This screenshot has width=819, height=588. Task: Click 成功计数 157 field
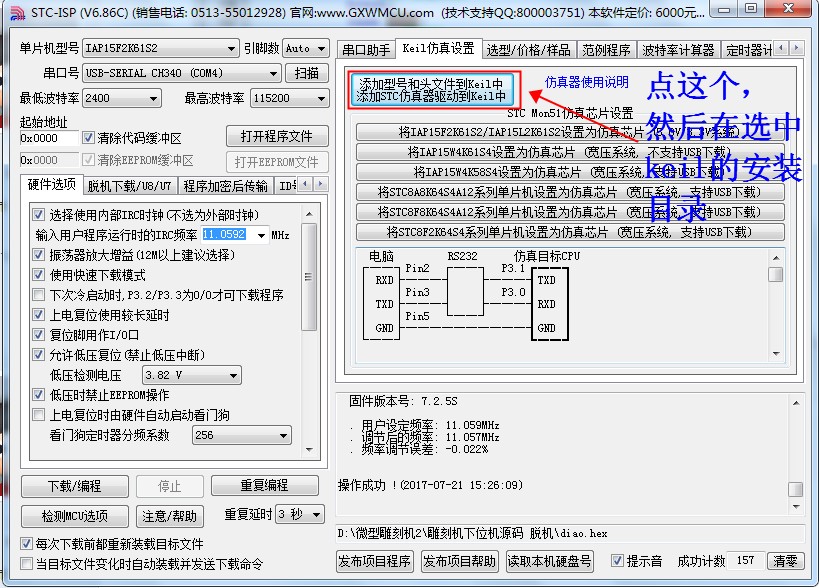point(746,561)
